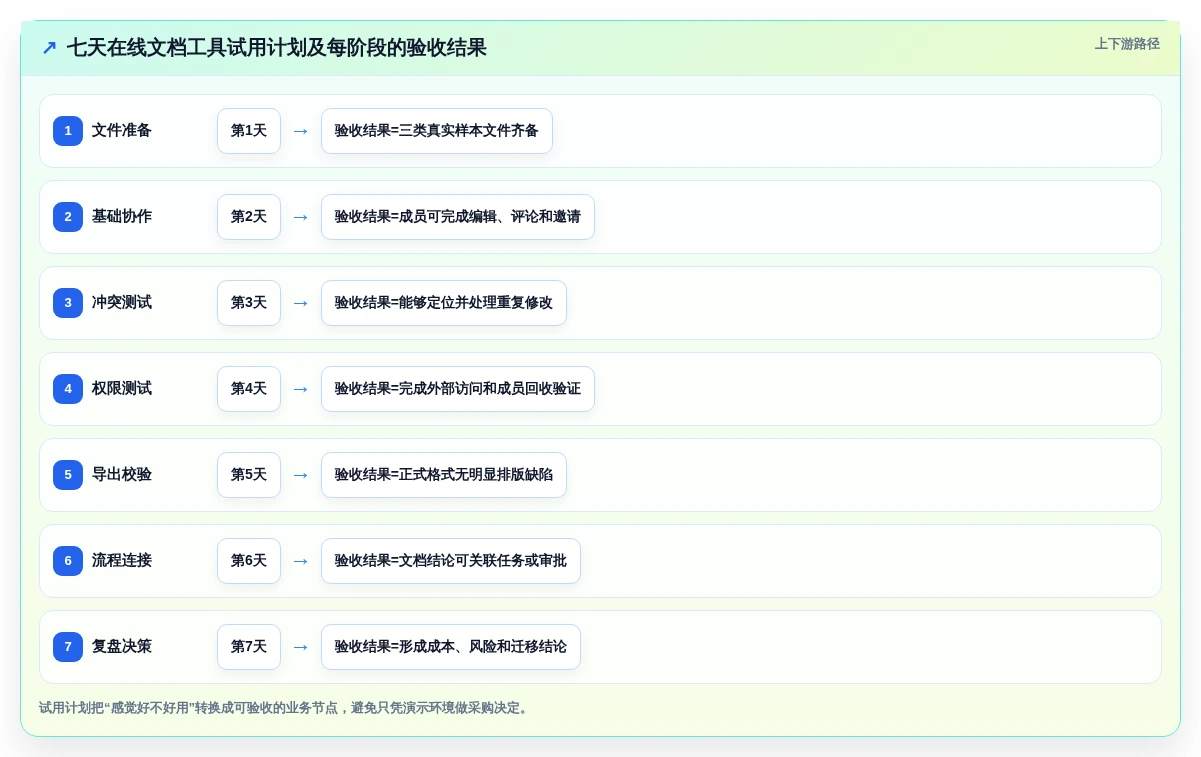Viewport: 1201px width, 757px height.
Task: Open the 验收结果=文档结论可关联任务或审批 box
Action: (x=451, y=561)
